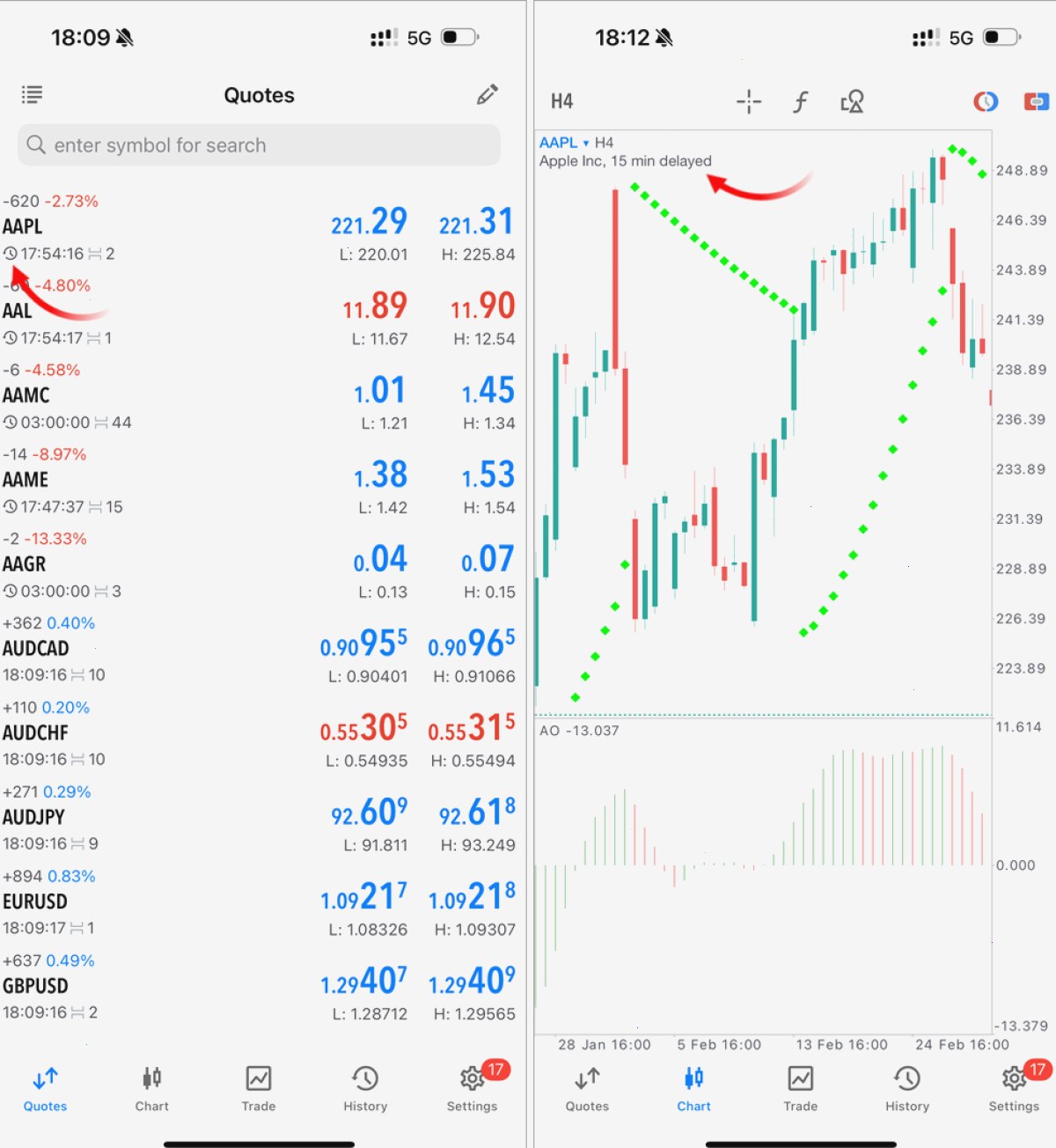Viewport: 1056px width, 1148px height.
Task: Tap the magnifier icon in the symbol search
Action: 36,144
